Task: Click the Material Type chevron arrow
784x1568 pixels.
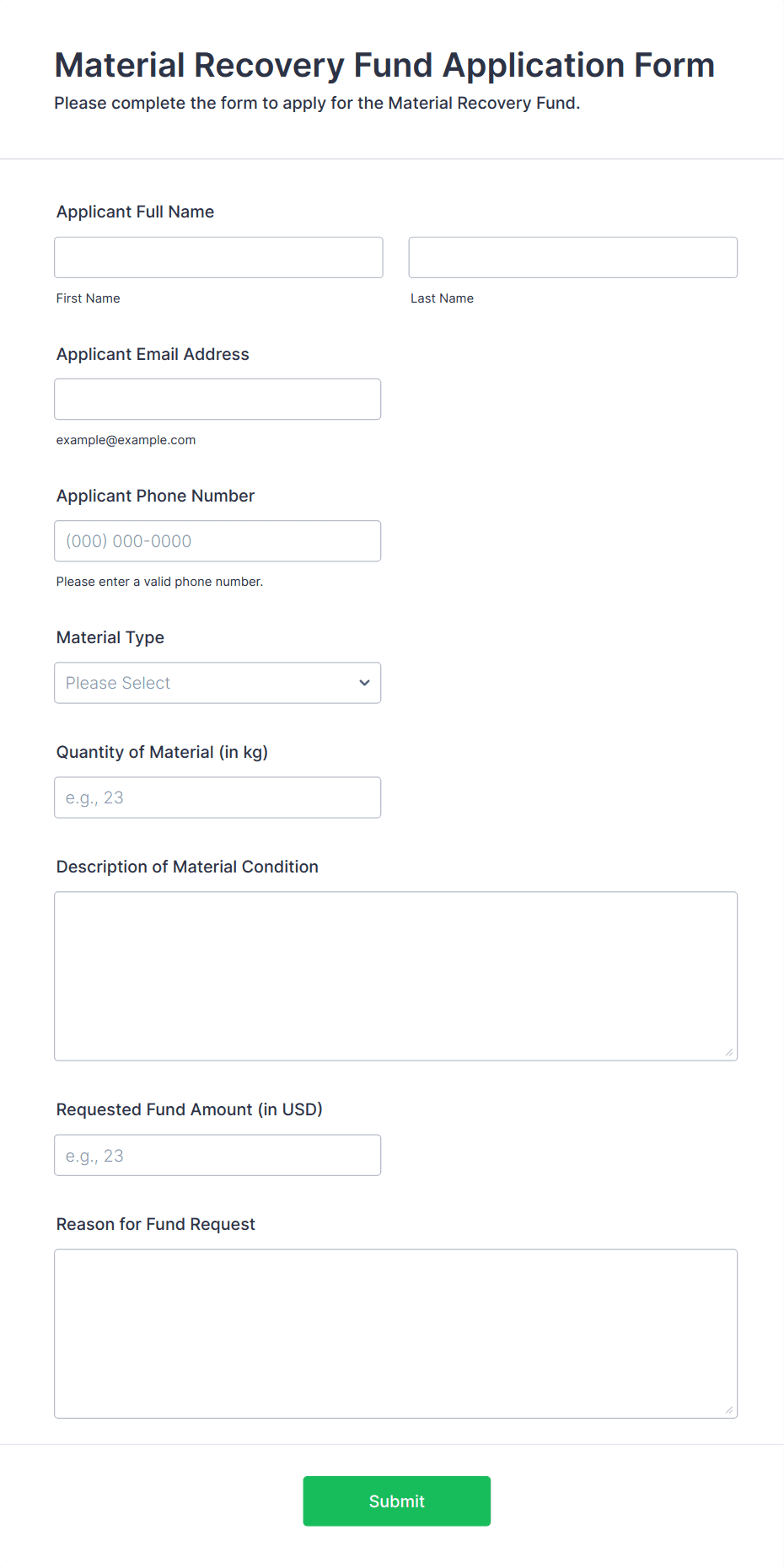Action: (364, 683)
